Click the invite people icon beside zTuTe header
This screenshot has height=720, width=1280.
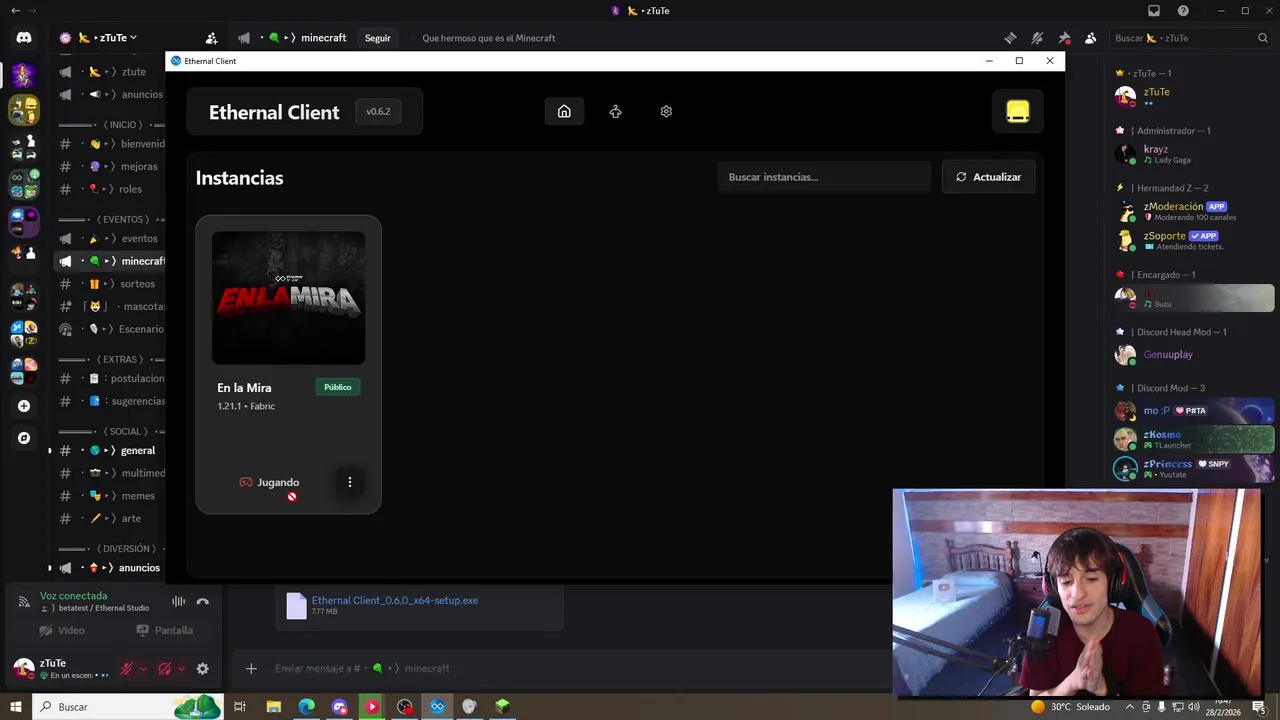(x=211, y=38)
